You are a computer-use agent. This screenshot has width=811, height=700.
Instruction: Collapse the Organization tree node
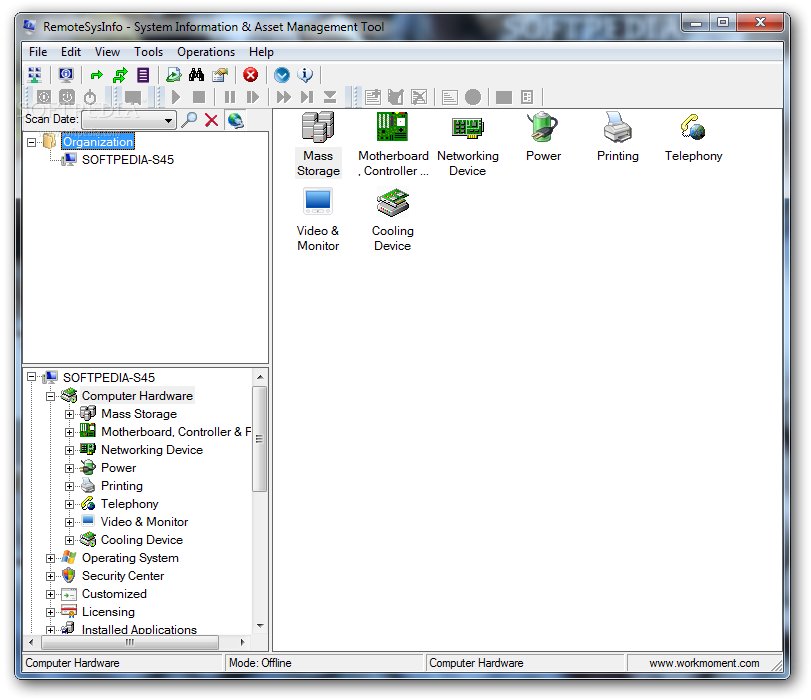(x=32, y=142)
